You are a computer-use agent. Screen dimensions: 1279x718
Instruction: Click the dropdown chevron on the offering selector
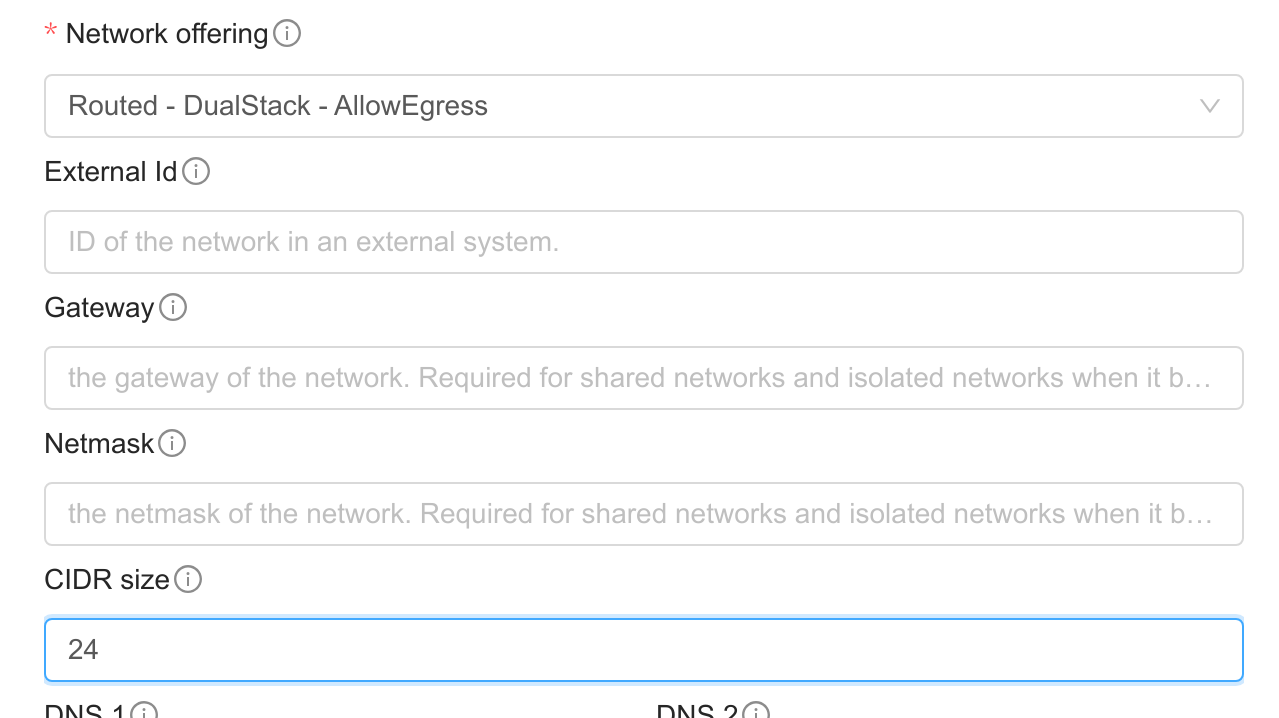[x=1211, y=106]
